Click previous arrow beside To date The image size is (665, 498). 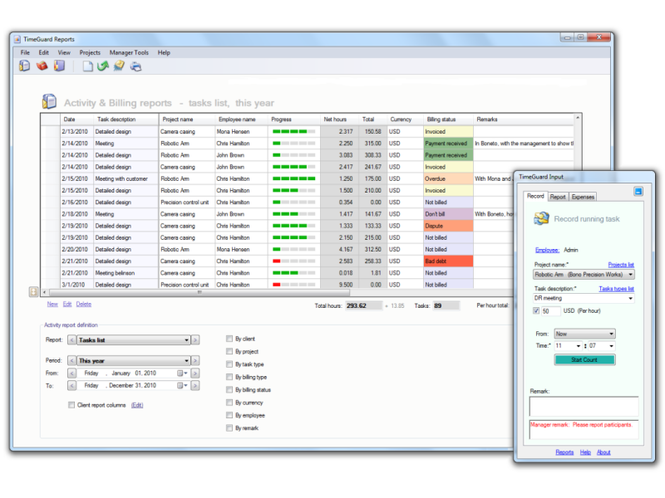click(72, 386)
